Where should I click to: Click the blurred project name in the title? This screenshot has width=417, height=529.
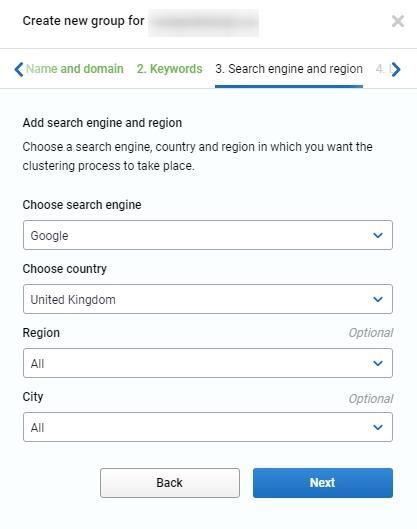pyautogui.click(x=203, y=22)
